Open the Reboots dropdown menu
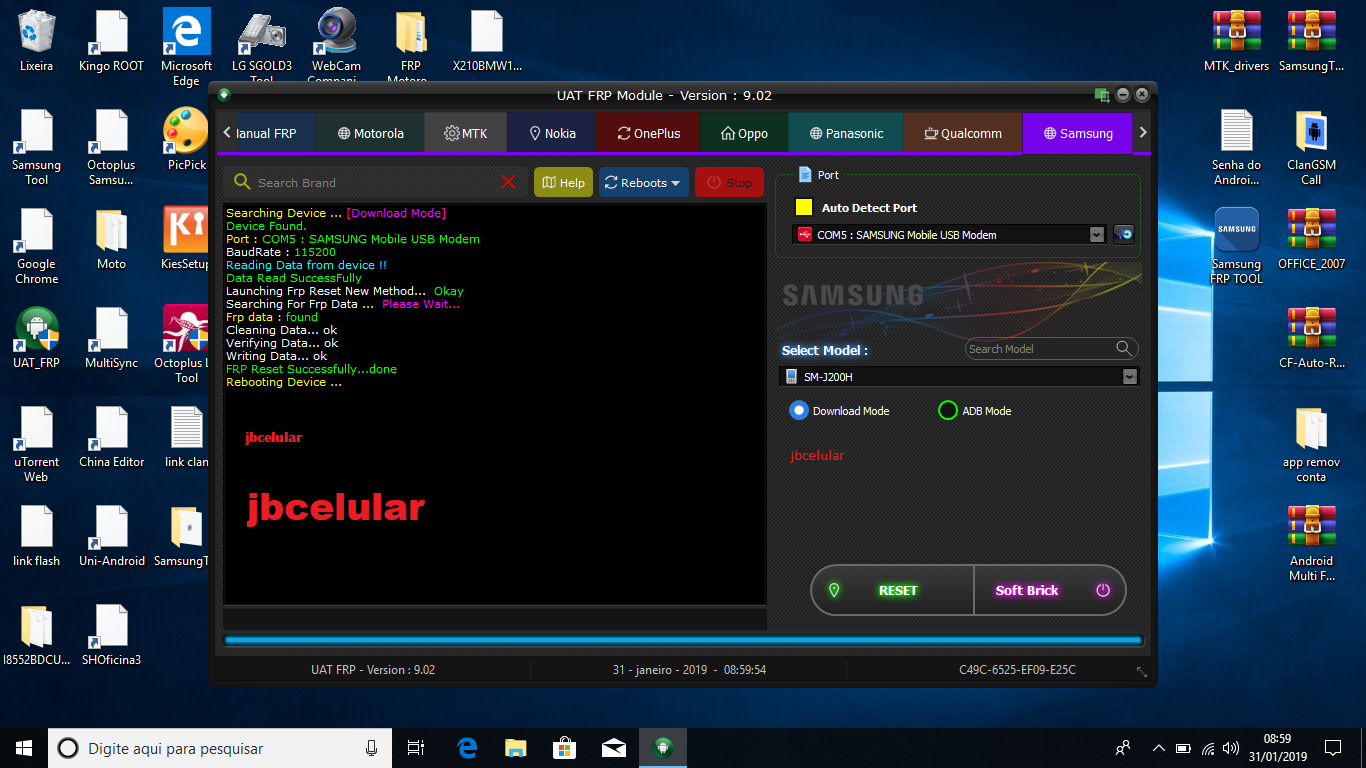 tap(644, 182)
